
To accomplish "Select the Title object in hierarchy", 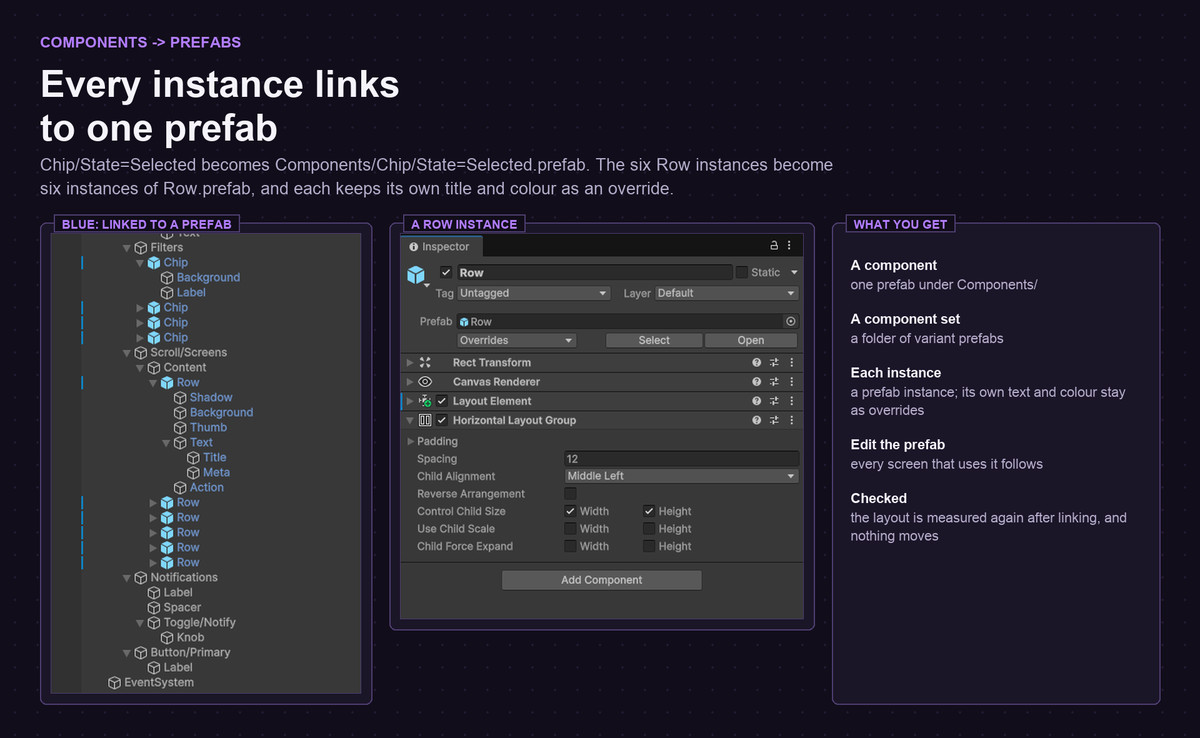I will (215, 457).
